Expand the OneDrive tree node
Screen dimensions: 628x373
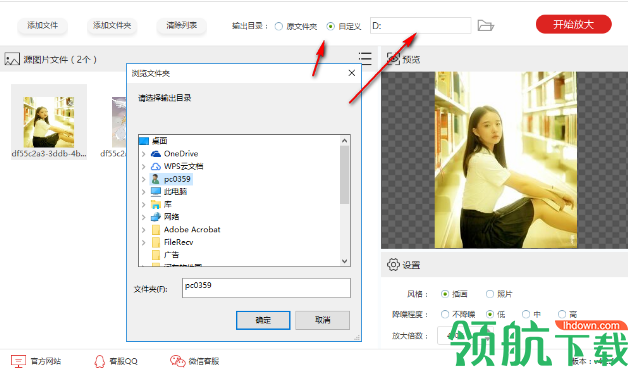click(x=143, y=154)
